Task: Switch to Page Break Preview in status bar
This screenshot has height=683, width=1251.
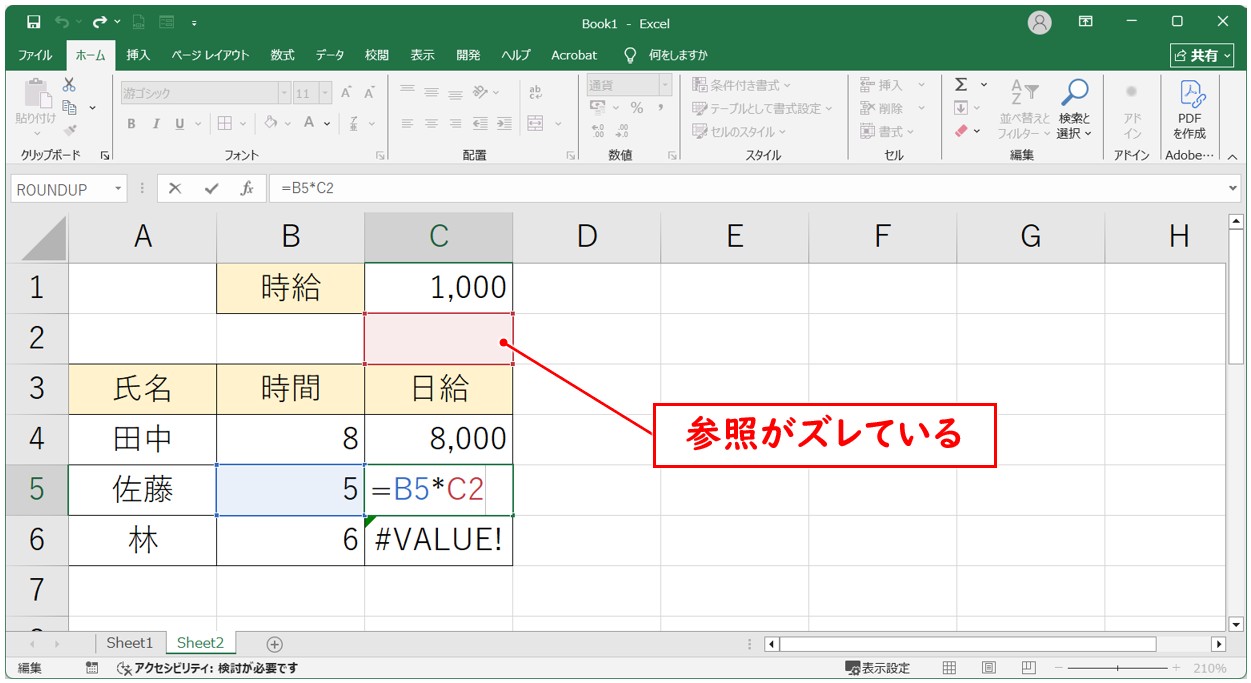Action: 1028,667
